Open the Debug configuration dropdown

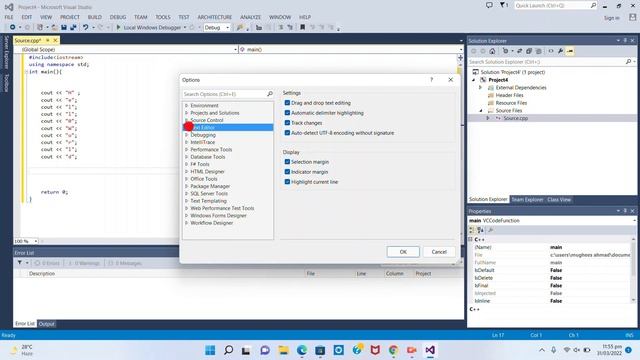pos(227,27)
